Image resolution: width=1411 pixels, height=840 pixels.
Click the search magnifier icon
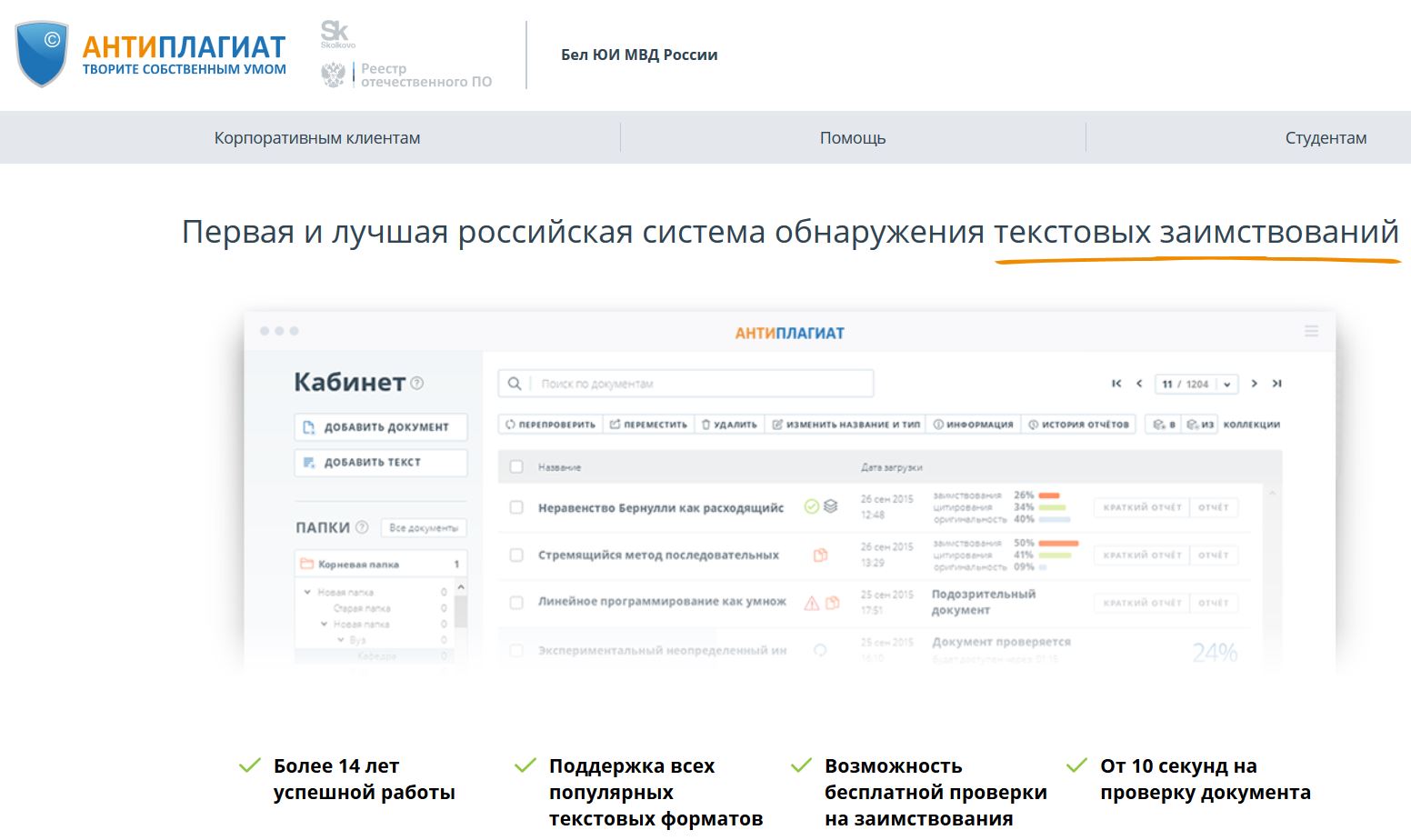click(515, 384)
